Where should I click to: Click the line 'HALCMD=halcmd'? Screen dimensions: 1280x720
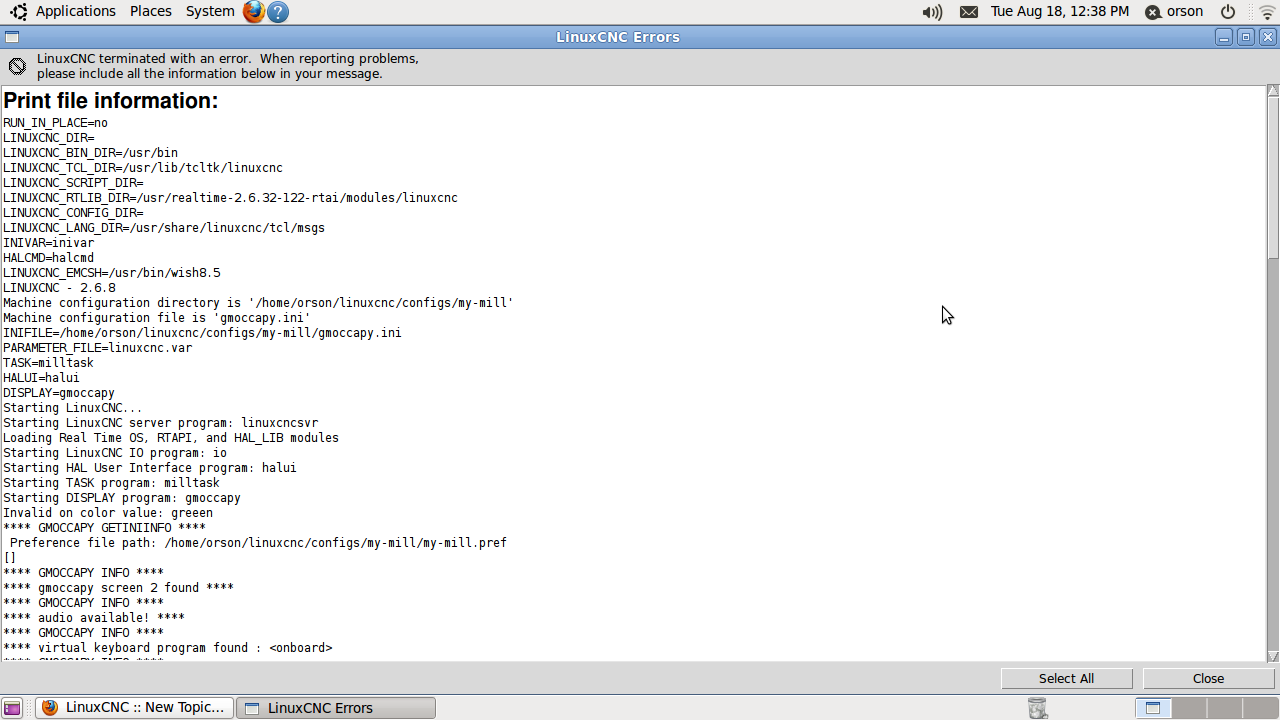point(48,258)
